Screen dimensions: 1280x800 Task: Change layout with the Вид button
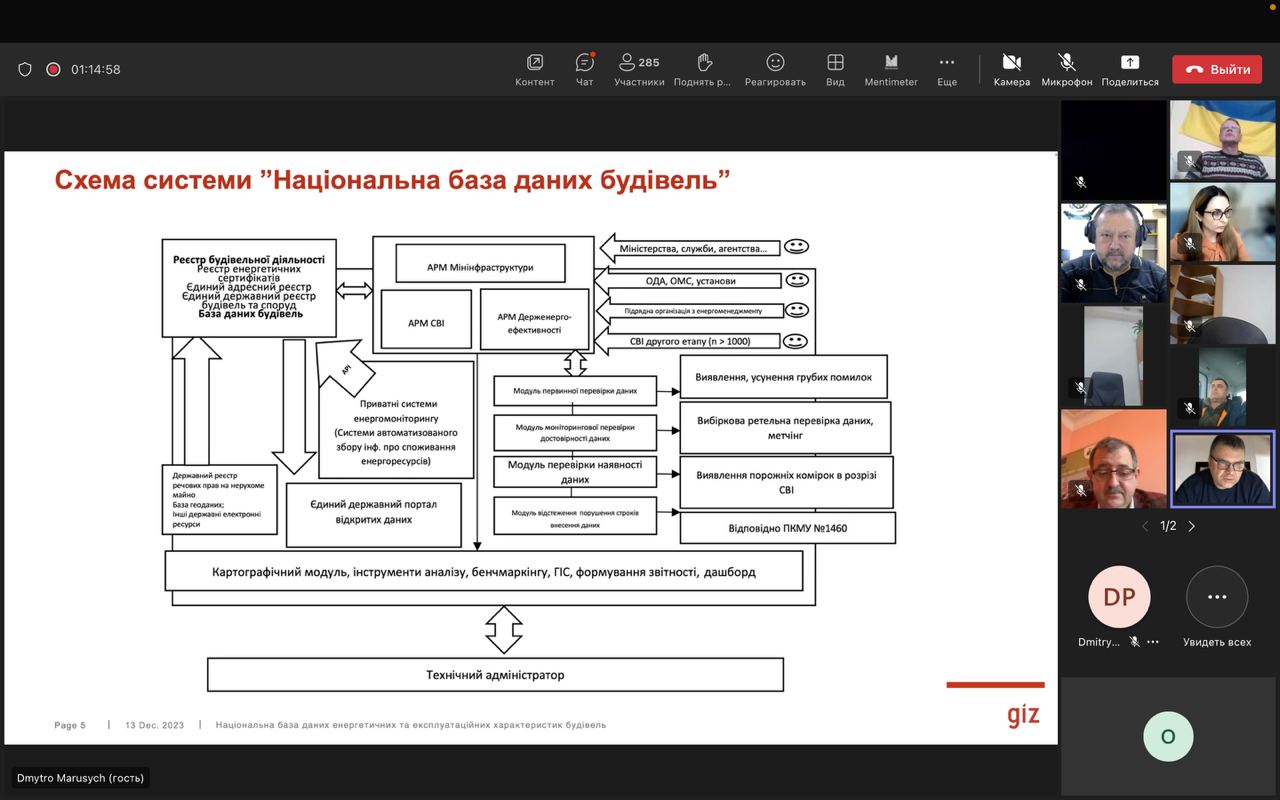pos(835,70)
